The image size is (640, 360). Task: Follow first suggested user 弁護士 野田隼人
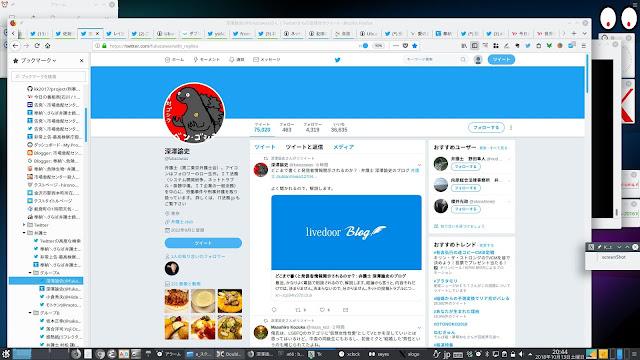(x=466, y=167)
